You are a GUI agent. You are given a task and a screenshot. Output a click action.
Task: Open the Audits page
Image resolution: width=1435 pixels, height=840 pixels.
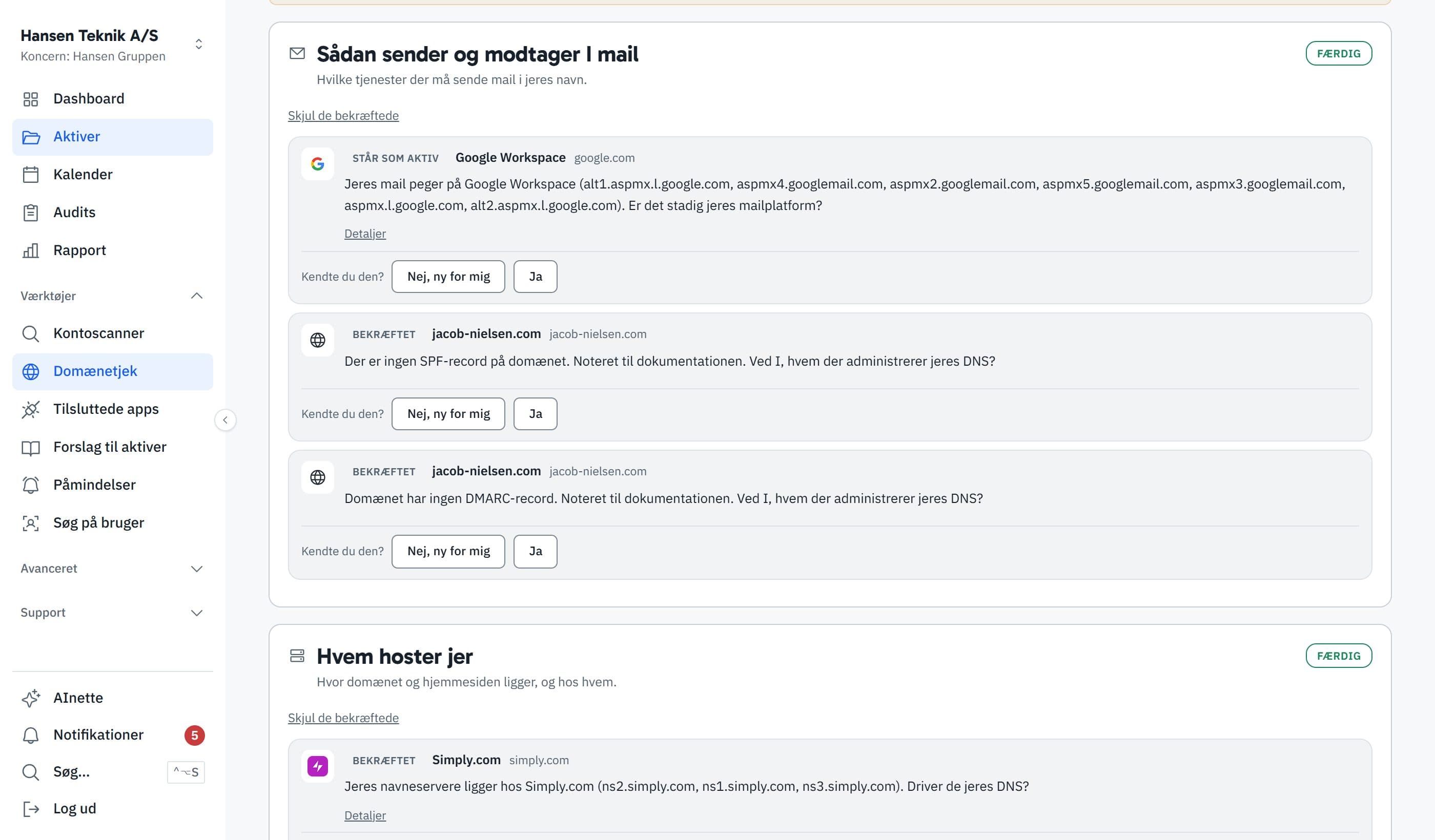click(x=113, y=213)
